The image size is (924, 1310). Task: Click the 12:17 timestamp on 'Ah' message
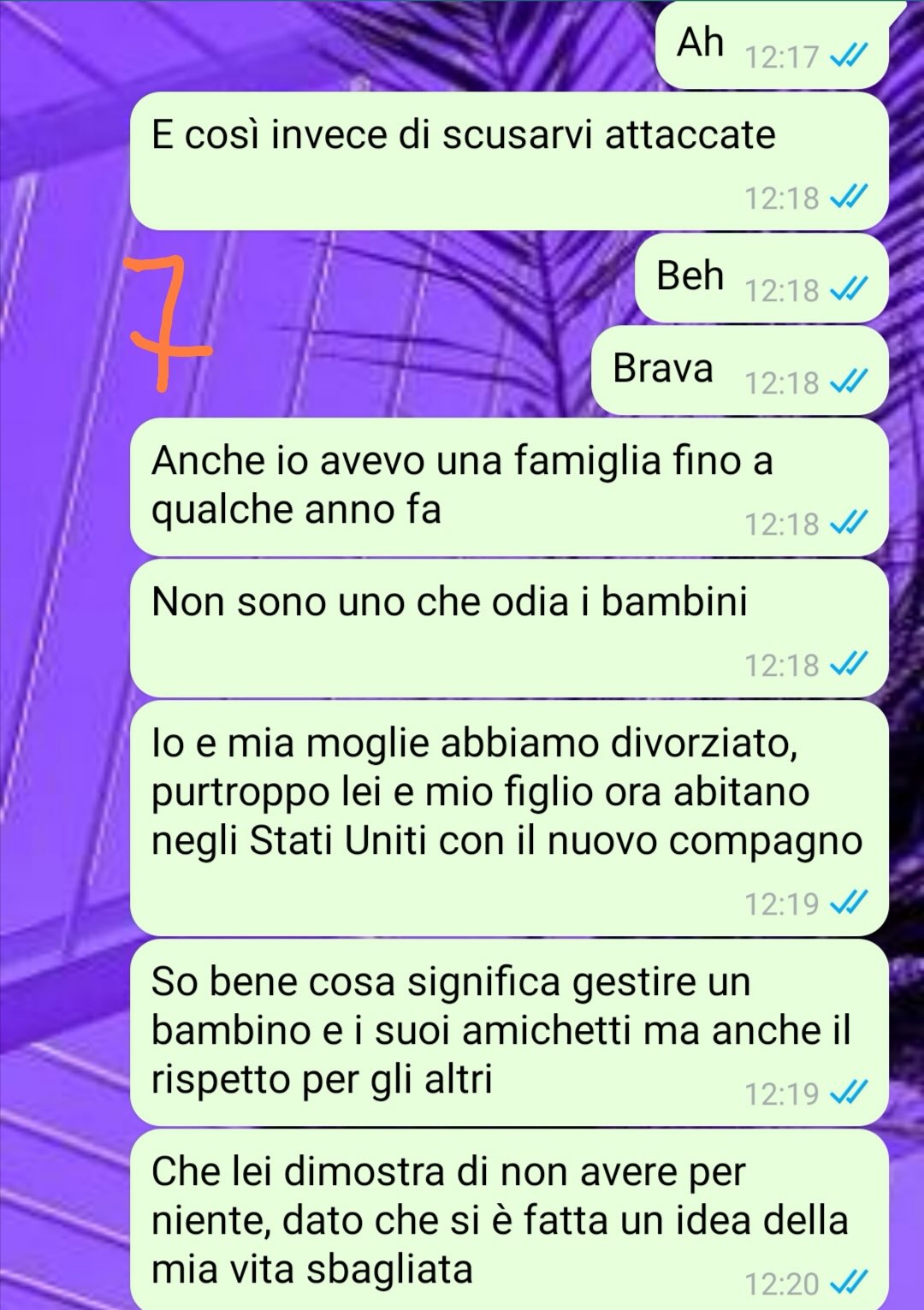click(782, 57)
